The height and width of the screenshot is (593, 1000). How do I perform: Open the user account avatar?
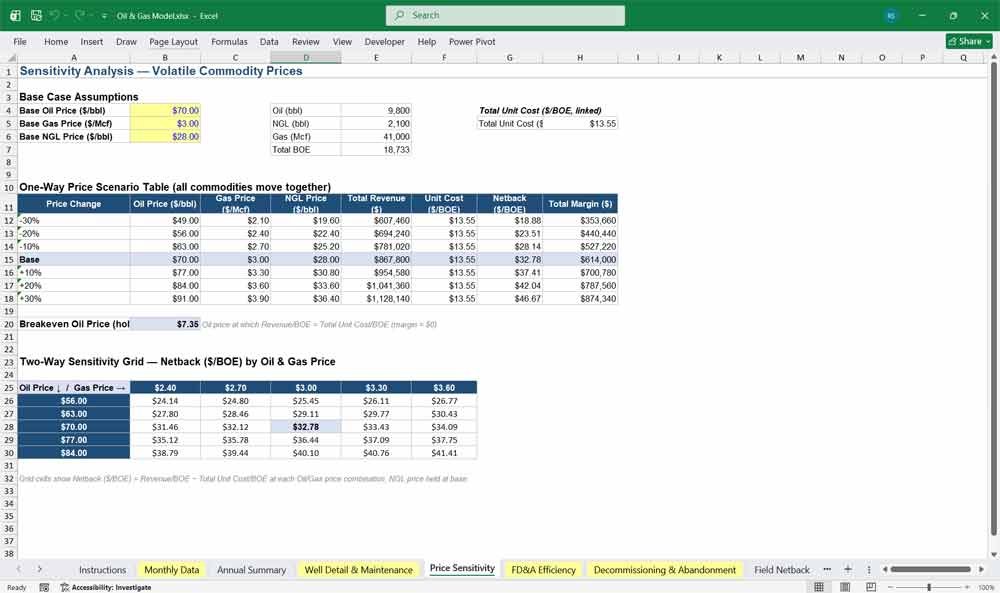[x=891, y=15]
